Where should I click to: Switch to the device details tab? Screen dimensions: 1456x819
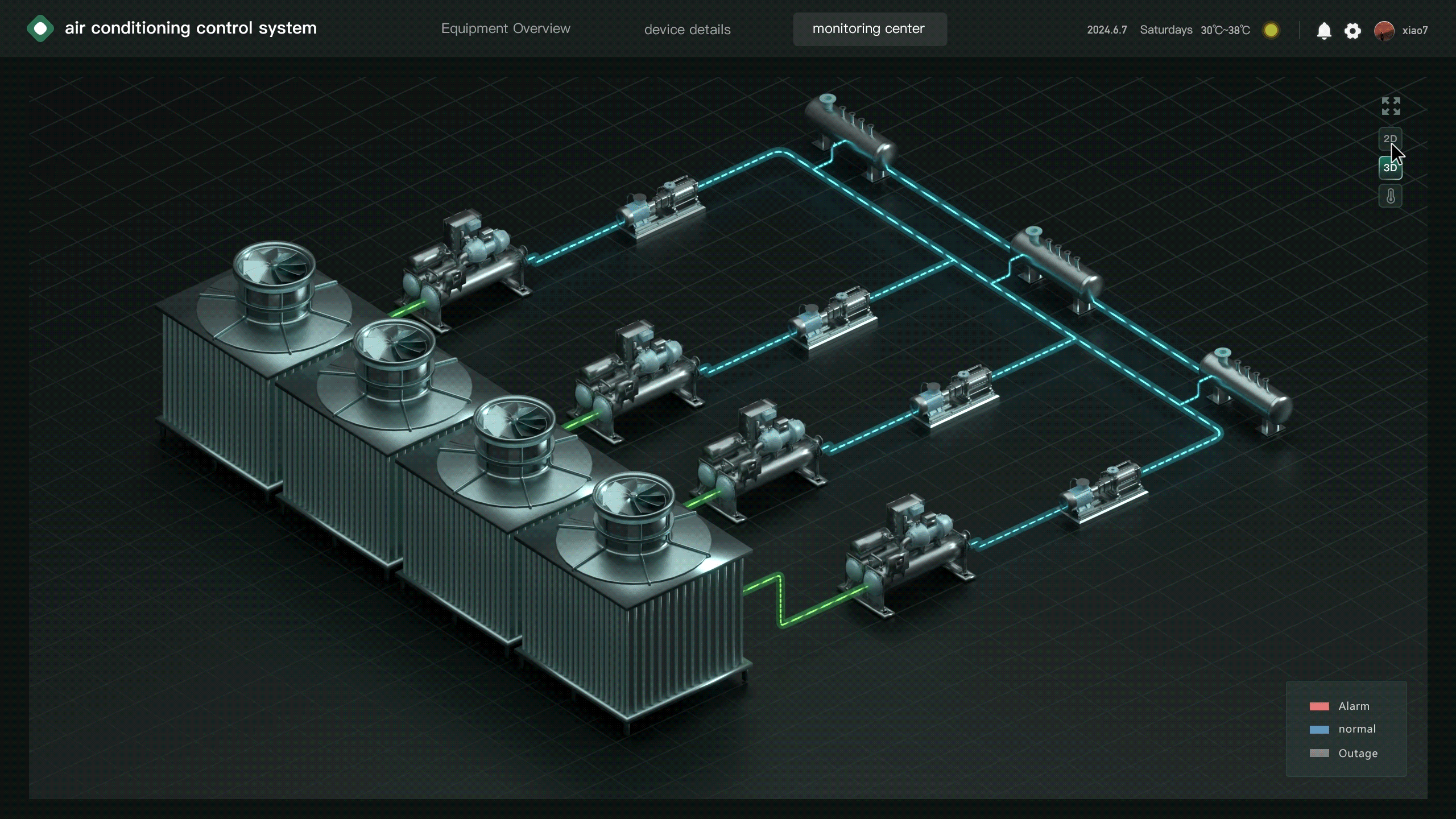point(687,30)
